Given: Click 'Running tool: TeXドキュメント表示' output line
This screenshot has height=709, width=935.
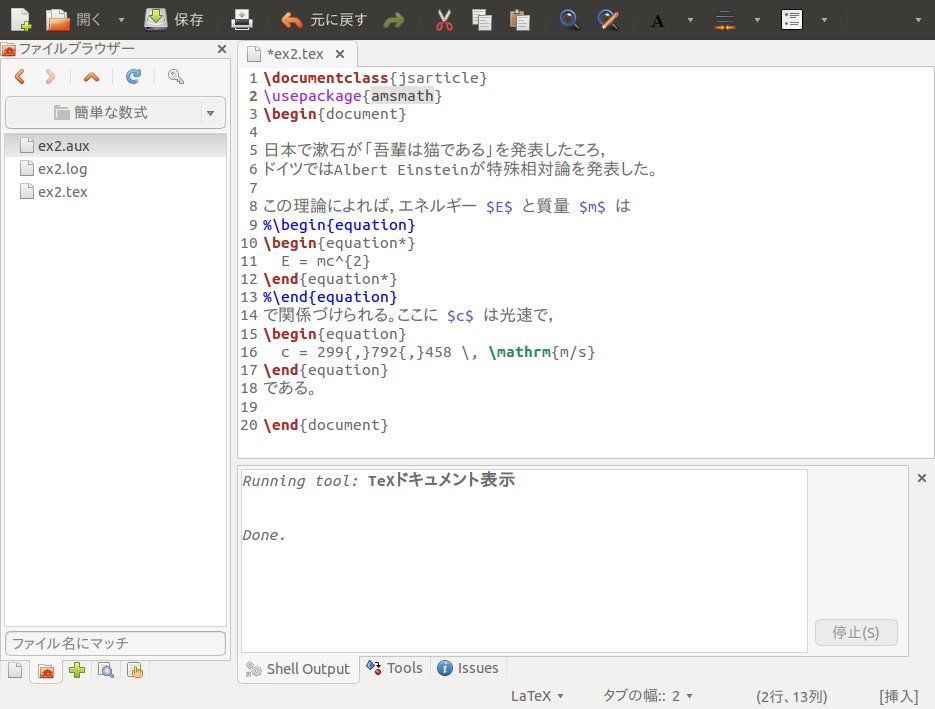Looking at the screenshot, I should (x=378, y=481).
